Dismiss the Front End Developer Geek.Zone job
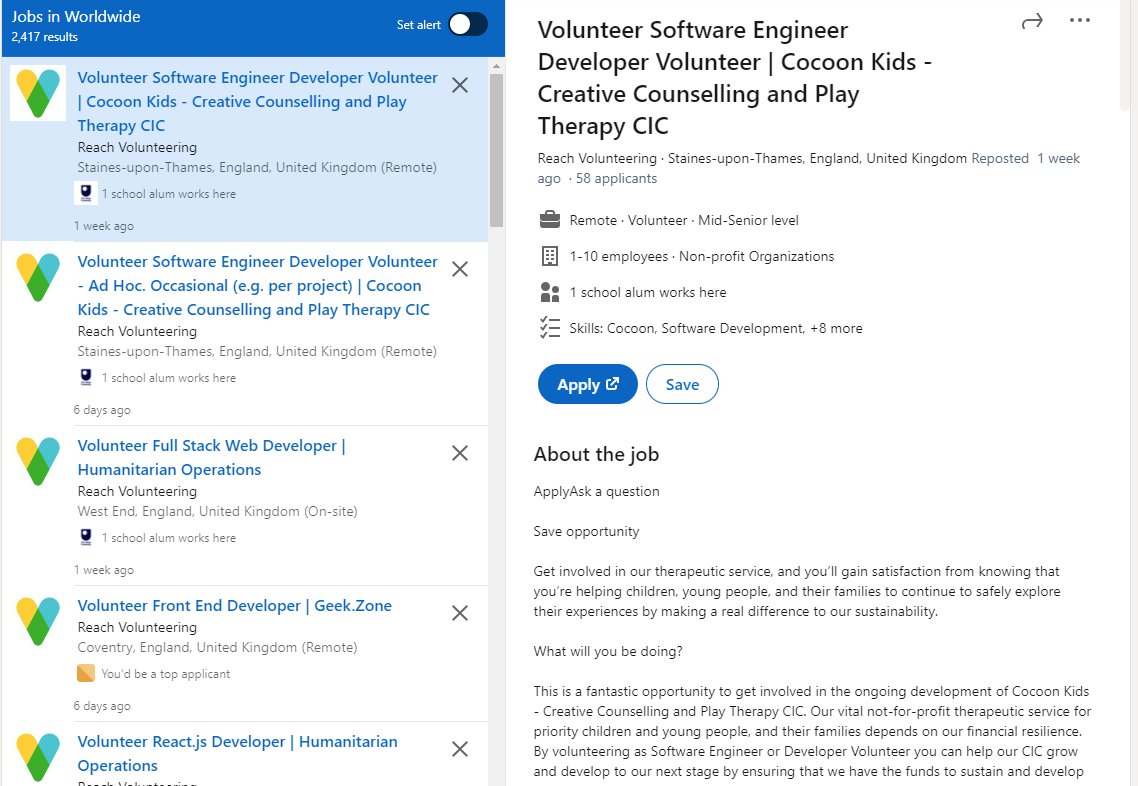This screenshot has height=786, width=1138. (459, 613)
